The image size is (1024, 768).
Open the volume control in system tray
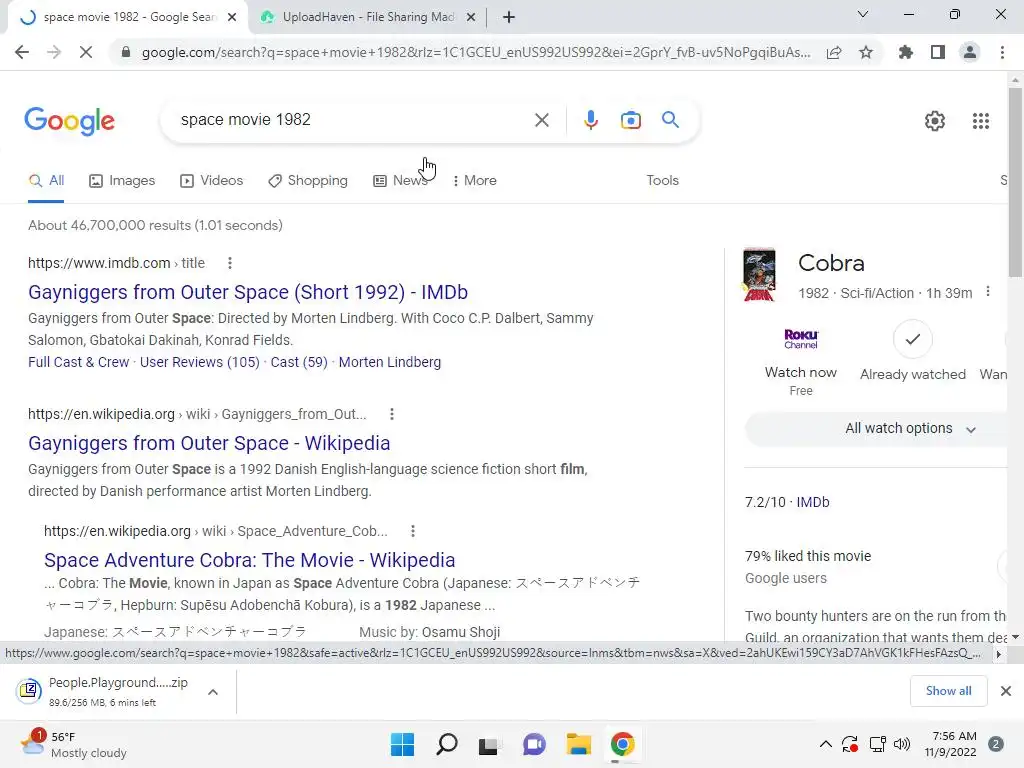[902, 744]
